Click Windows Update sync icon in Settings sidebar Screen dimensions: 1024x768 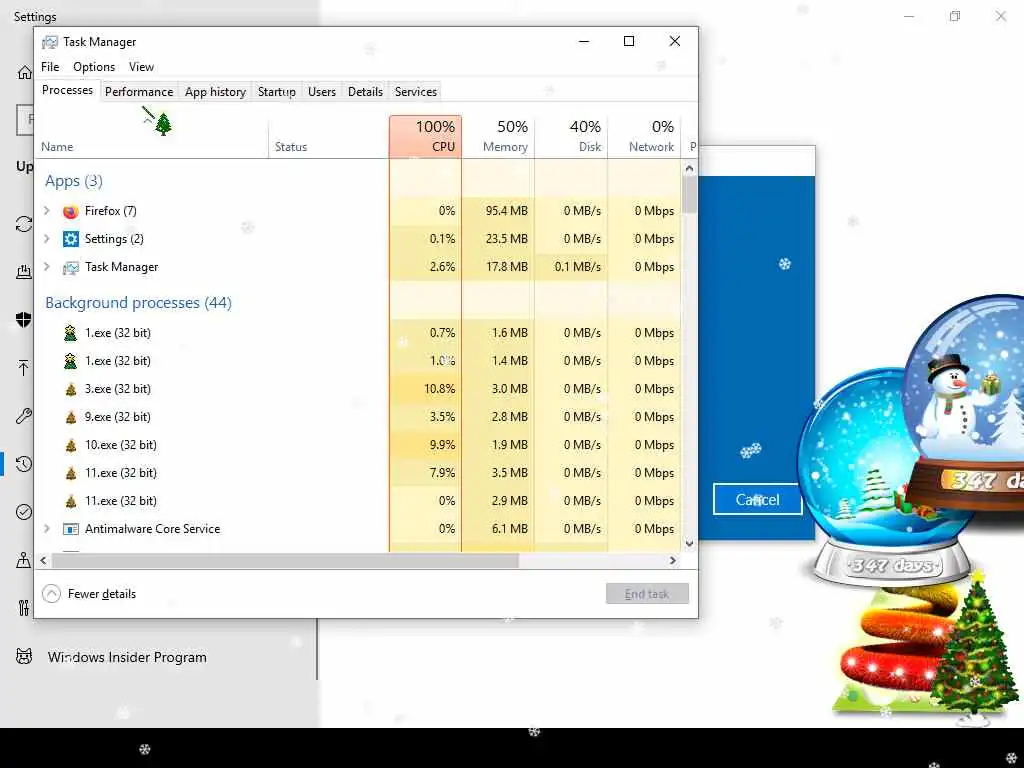[24, 224]
